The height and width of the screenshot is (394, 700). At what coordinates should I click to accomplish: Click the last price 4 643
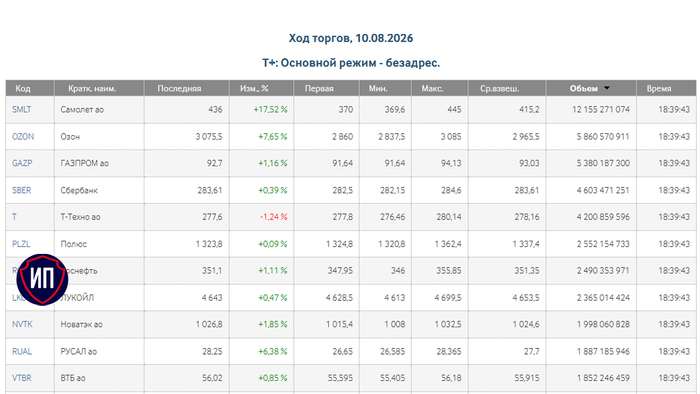[x=211, y=298]
